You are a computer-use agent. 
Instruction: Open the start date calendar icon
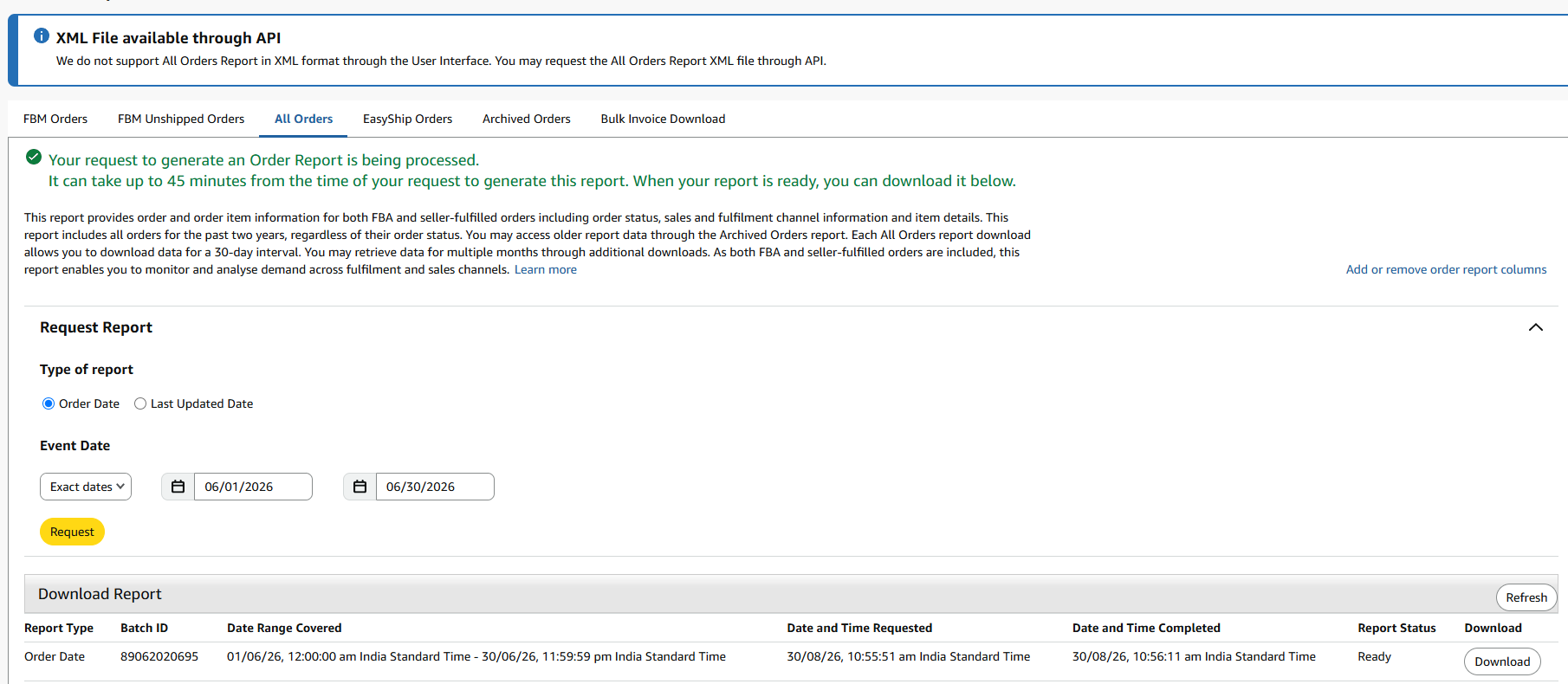(178, 487)
